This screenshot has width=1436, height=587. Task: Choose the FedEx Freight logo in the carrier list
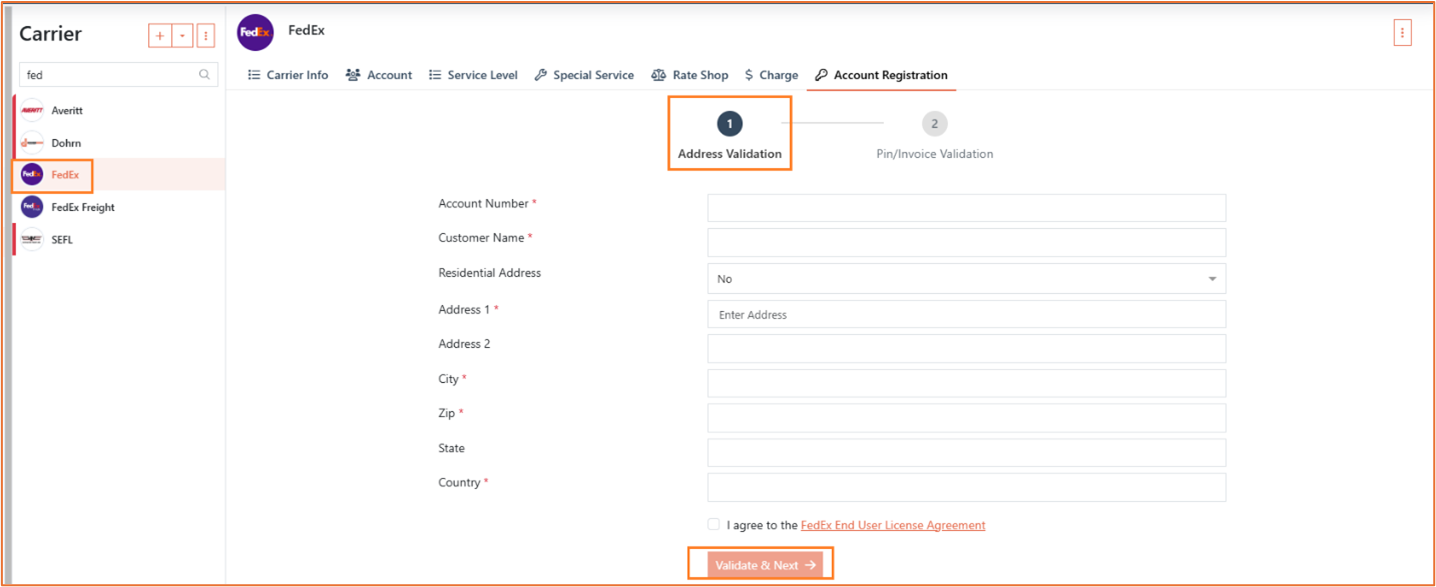tap(32, 207)
